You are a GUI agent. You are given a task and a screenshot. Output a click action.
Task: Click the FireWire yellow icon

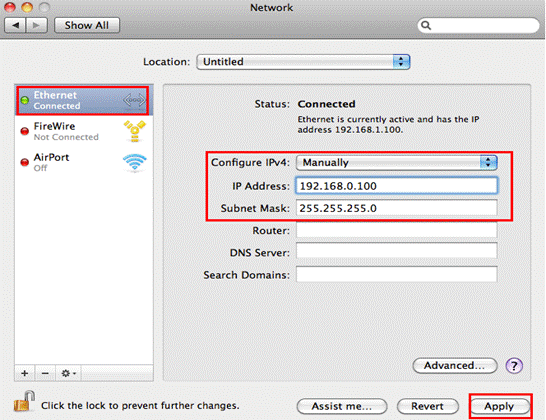pos(135,131)
